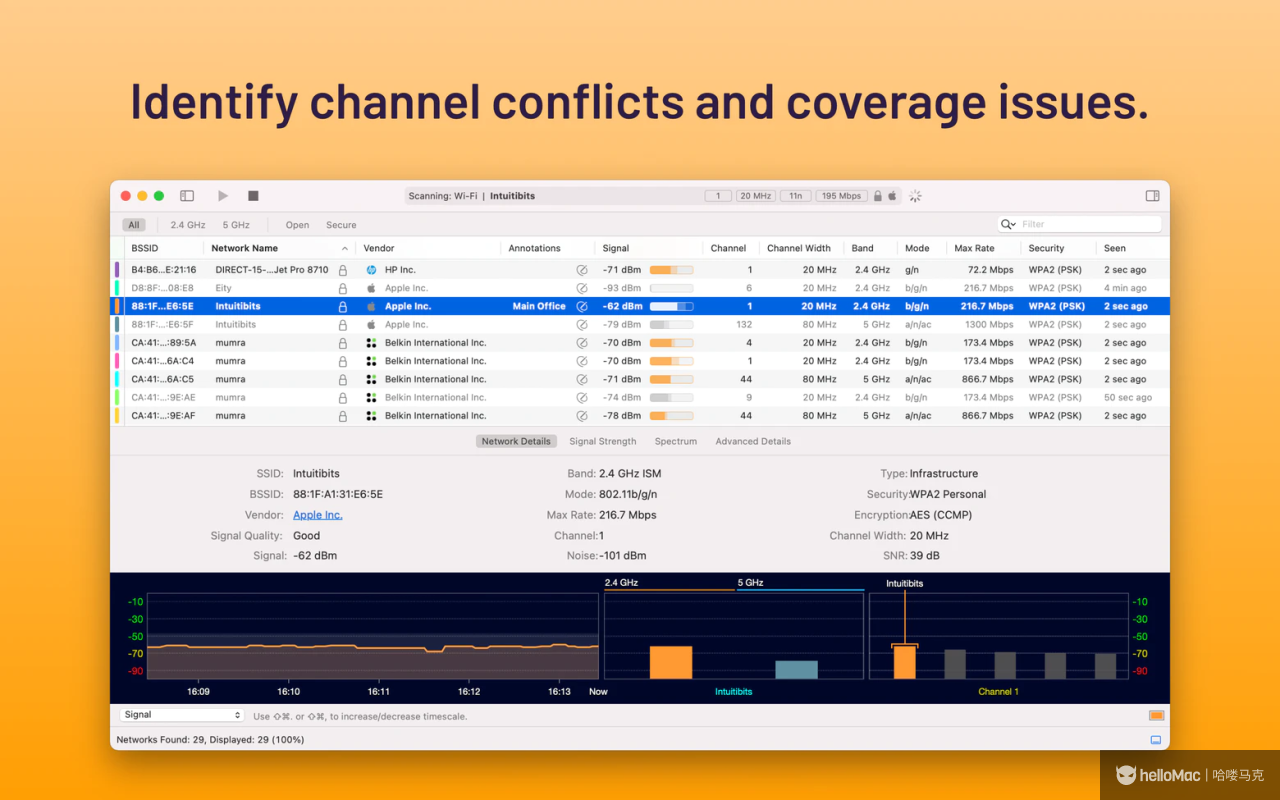This screenshot has width=1280, height=800.
Task: Stop the Wi-Fi scan
Action: pos(253,196)
